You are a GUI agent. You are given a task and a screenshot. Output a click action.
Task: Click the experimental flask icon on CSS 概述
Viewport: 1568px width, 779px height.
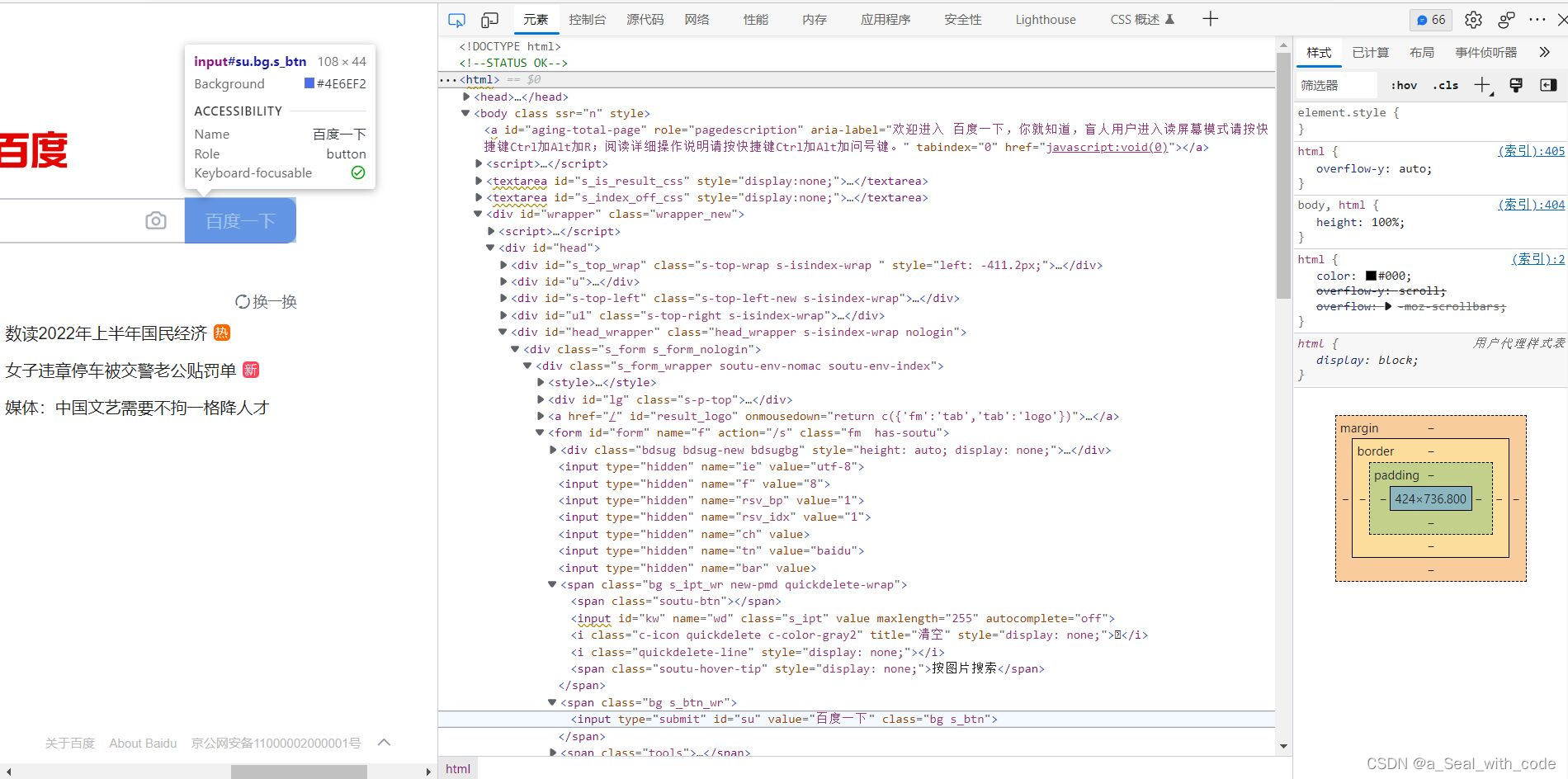point(1169,19)
